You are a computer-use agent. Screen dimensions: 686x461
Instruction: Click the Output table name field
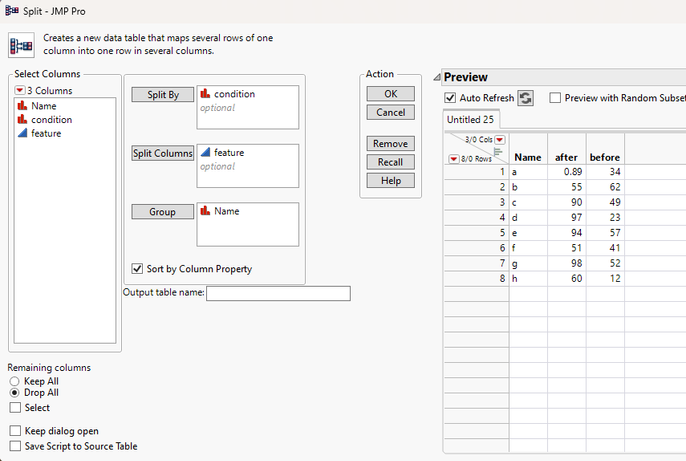click(278, 293)
